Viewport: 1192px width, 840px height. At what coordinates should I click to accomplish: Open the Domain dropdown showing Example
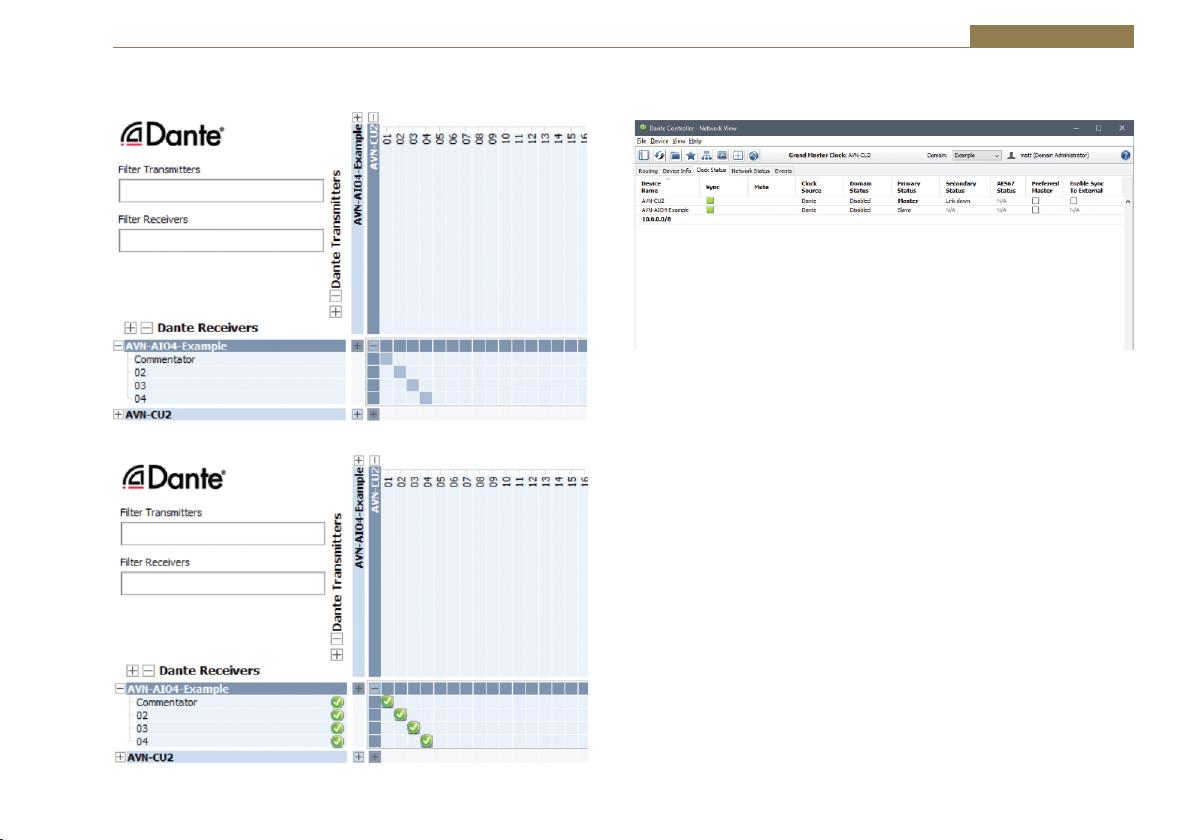(977, 155)
